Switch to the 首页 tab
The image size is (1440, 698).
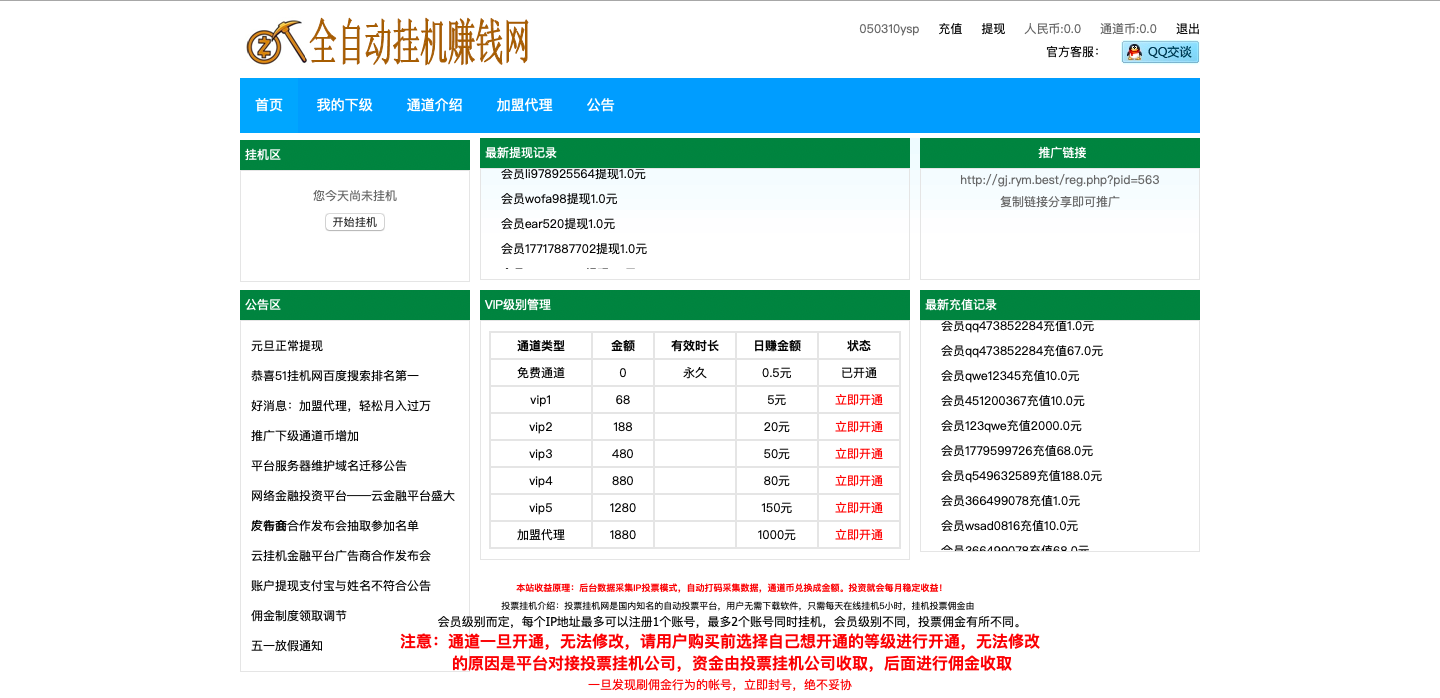tap(268, 104)
